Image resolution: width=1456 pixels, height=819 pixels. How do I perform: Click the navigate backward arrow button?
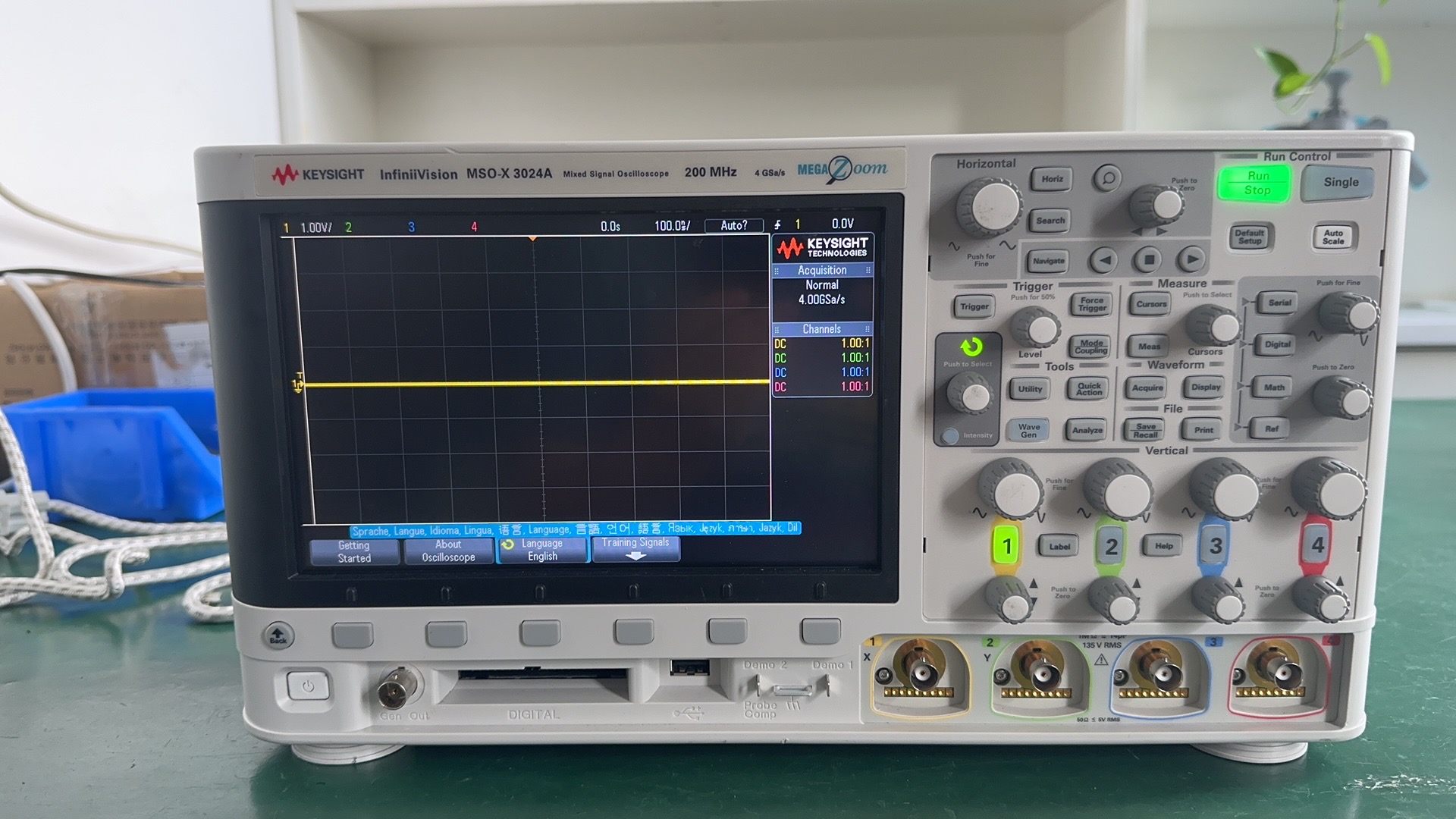coord(1104,260)
